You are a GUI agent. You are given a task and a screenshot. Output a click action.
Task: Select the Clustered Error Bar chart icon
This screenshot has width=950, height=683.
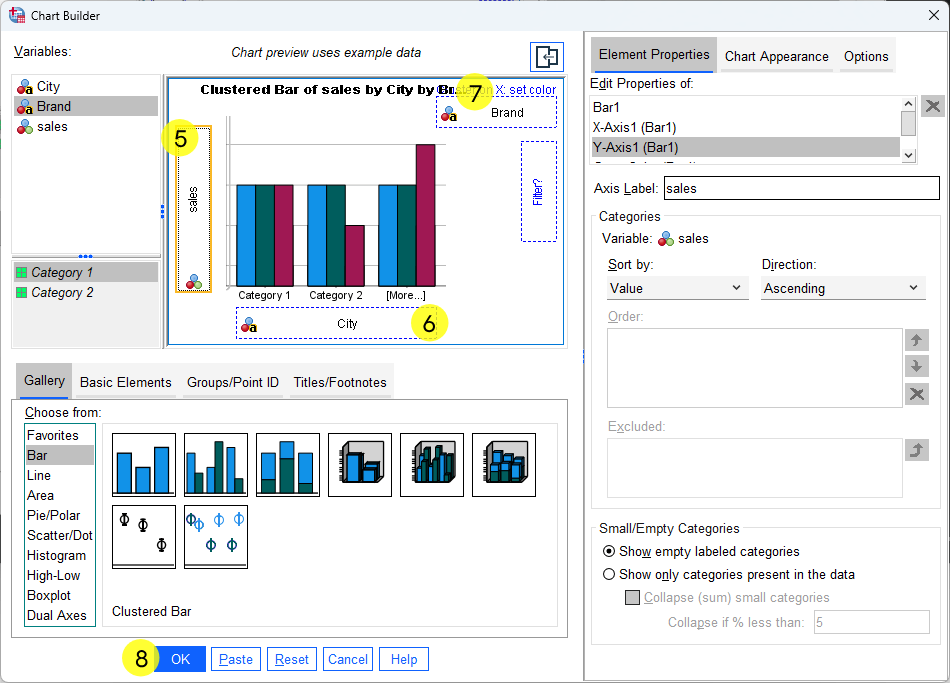pos(215,537)
